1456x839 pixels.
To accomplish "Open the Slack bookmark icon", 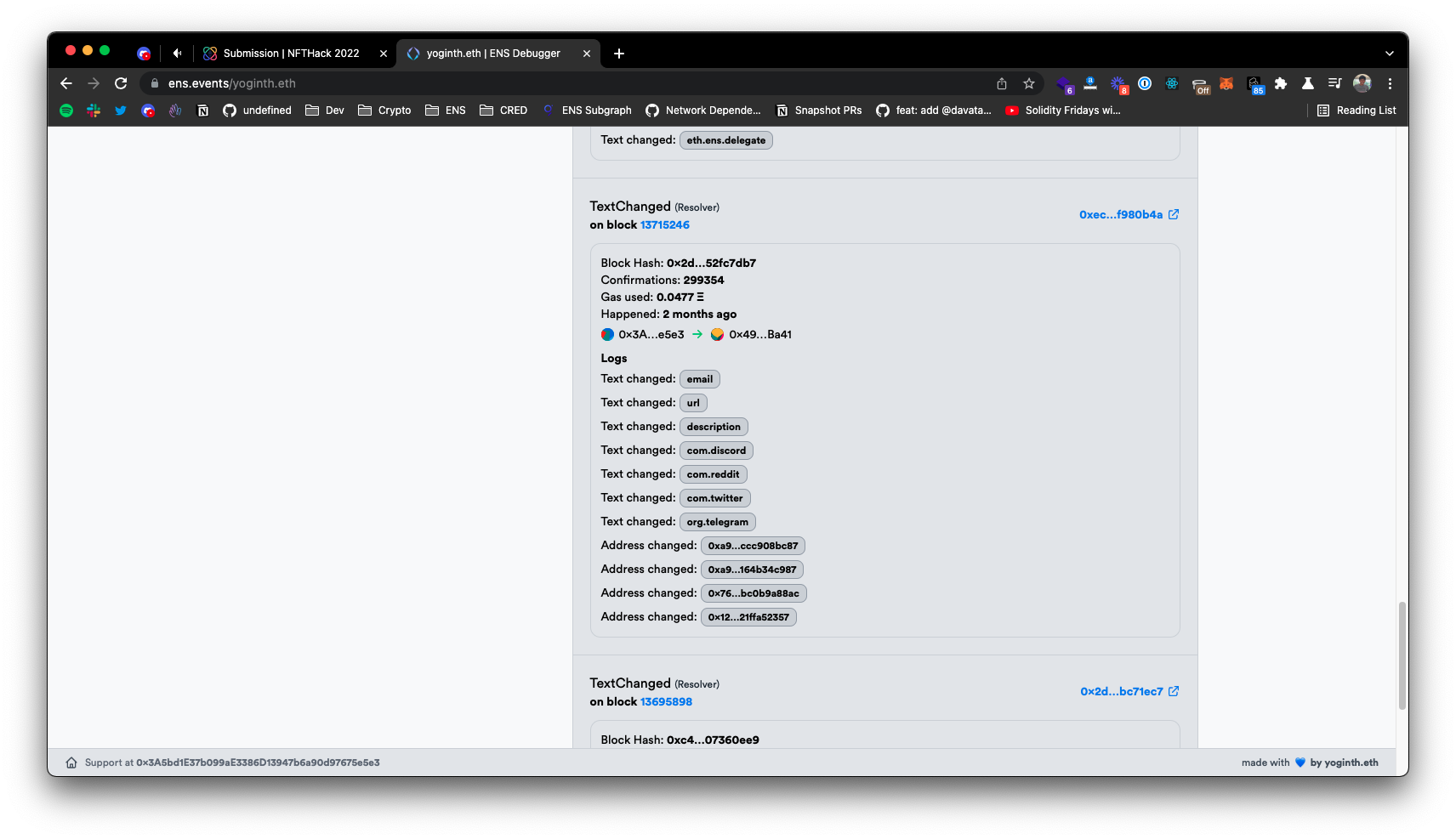I will tap(94, 111).
